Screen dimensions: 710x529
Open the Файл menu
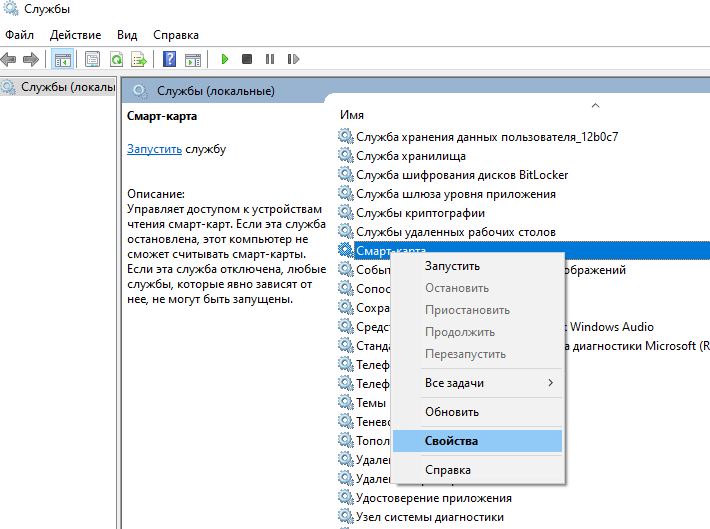click(19, 35)
